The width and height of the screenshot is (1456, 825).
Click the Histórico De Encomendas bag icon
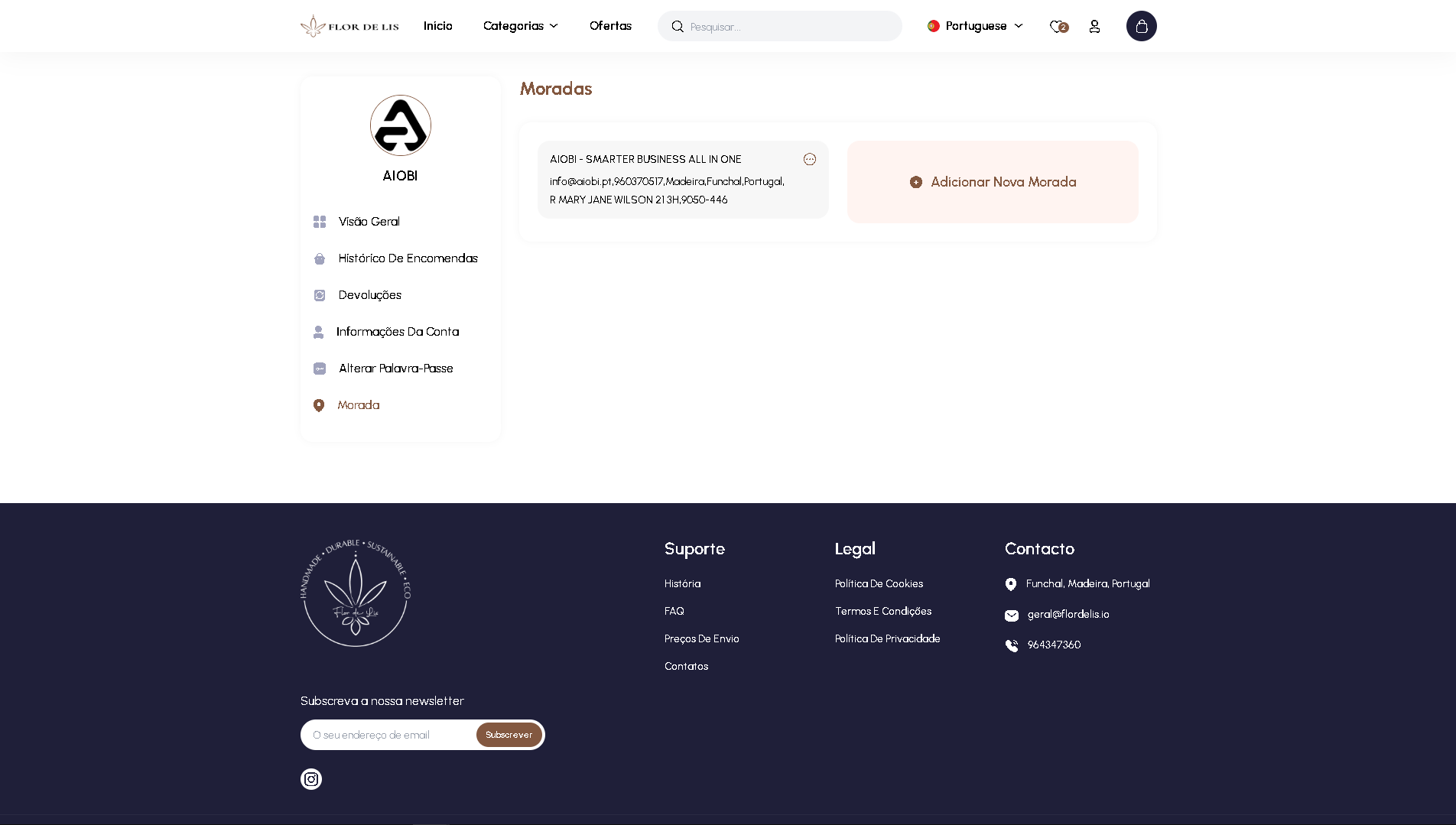point(320,258)
